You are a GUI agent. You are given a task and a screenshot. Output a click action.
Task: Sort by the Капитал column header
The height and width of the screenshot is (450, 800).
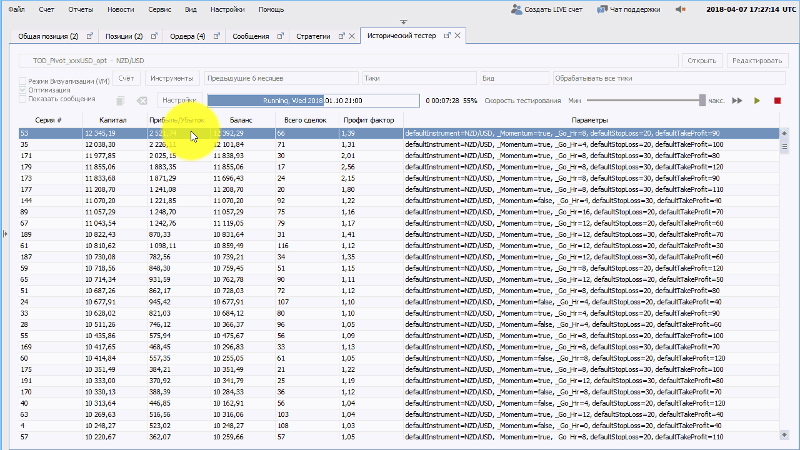pyautogui.click(x=113, y=120)
